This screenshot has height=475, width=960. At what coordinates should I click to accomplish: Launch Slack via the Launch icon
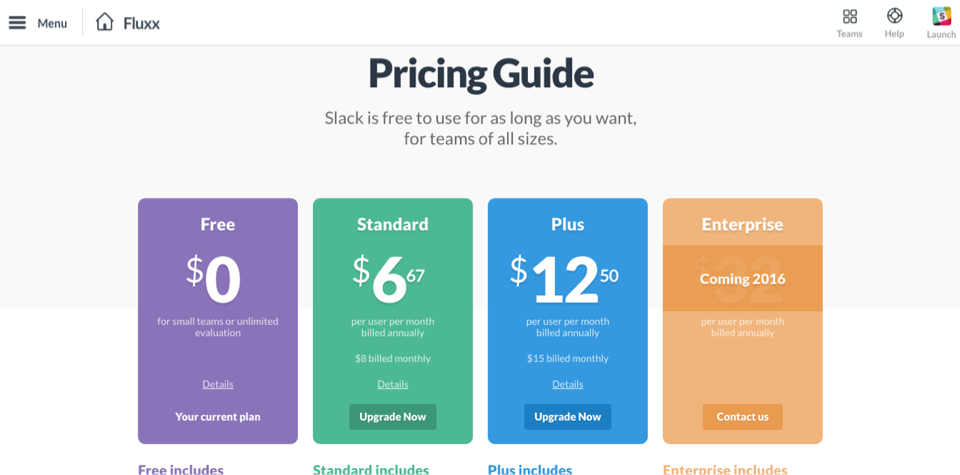(941, 16)
